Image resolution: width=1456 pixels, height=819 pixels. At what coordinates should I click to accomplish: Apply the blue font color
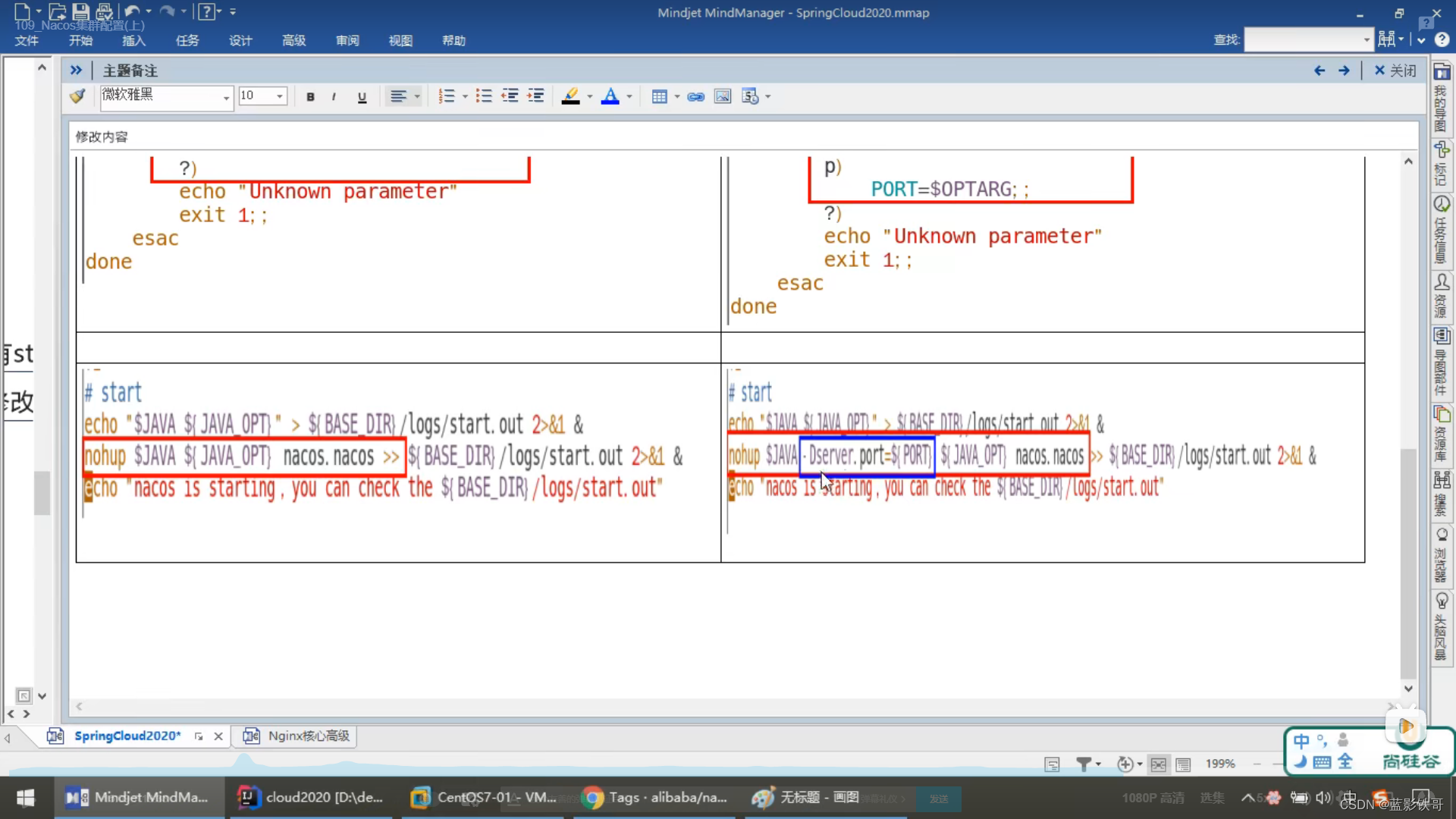(610, 96)
